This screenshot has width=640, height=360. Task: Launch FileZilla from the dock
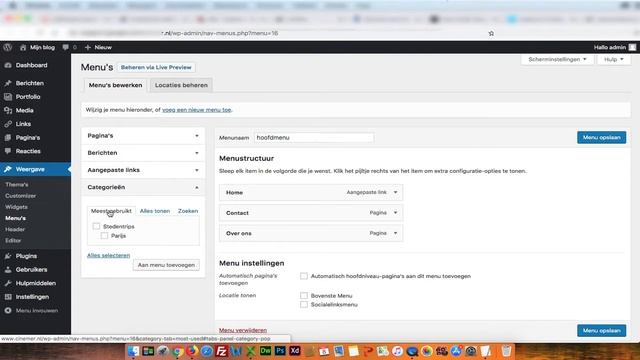point(221,351)
